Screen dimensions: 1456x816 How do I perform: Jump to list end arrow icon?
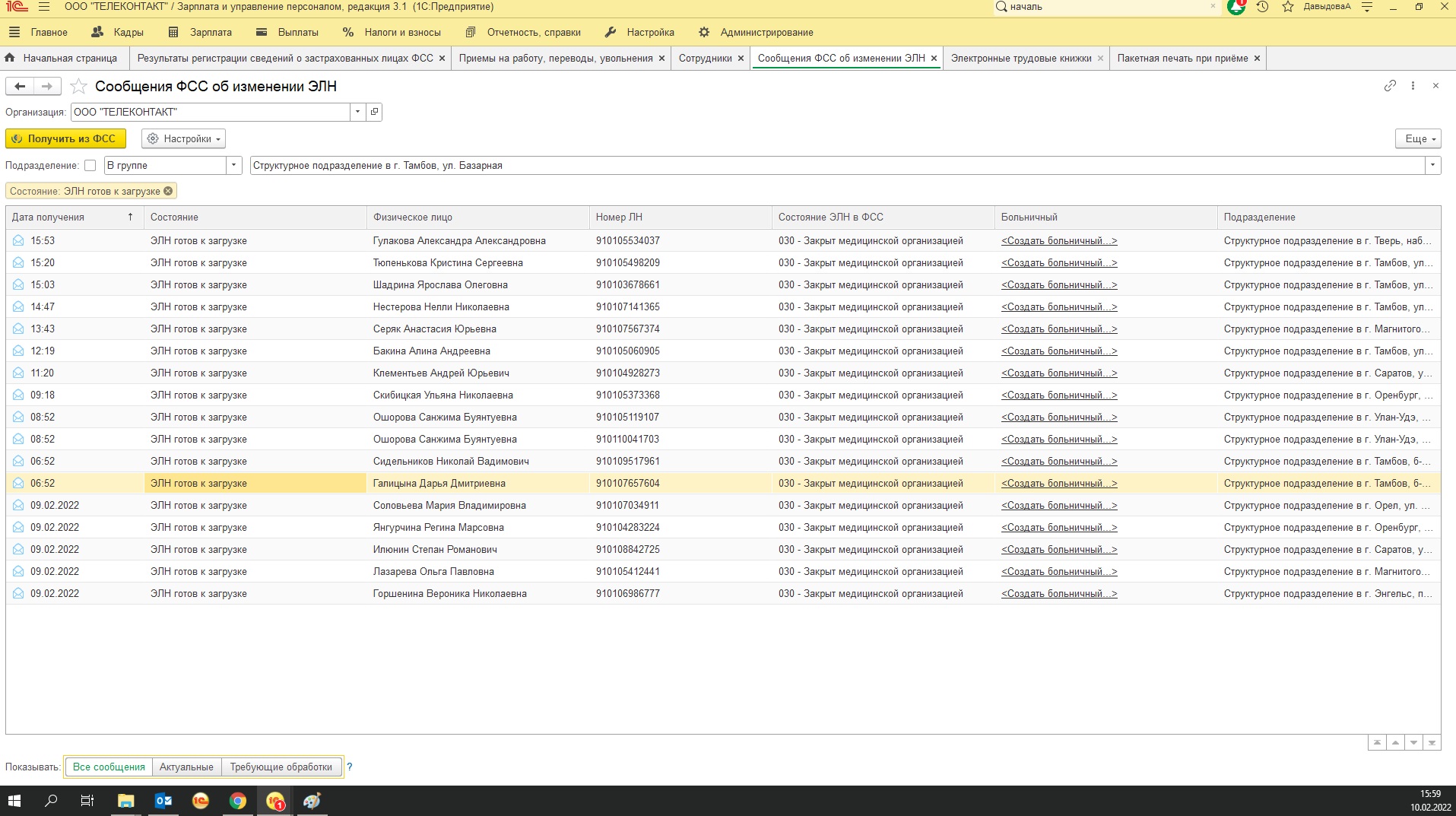[1432, 743]
